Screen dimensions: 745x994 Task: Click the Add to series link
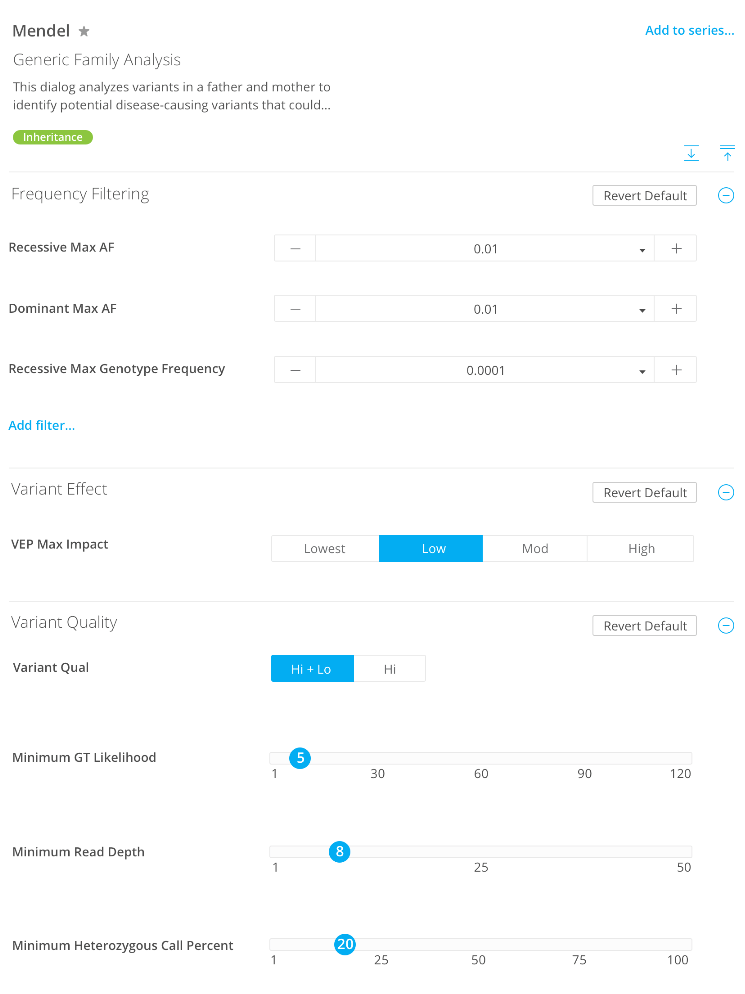[x=689, y=31]
